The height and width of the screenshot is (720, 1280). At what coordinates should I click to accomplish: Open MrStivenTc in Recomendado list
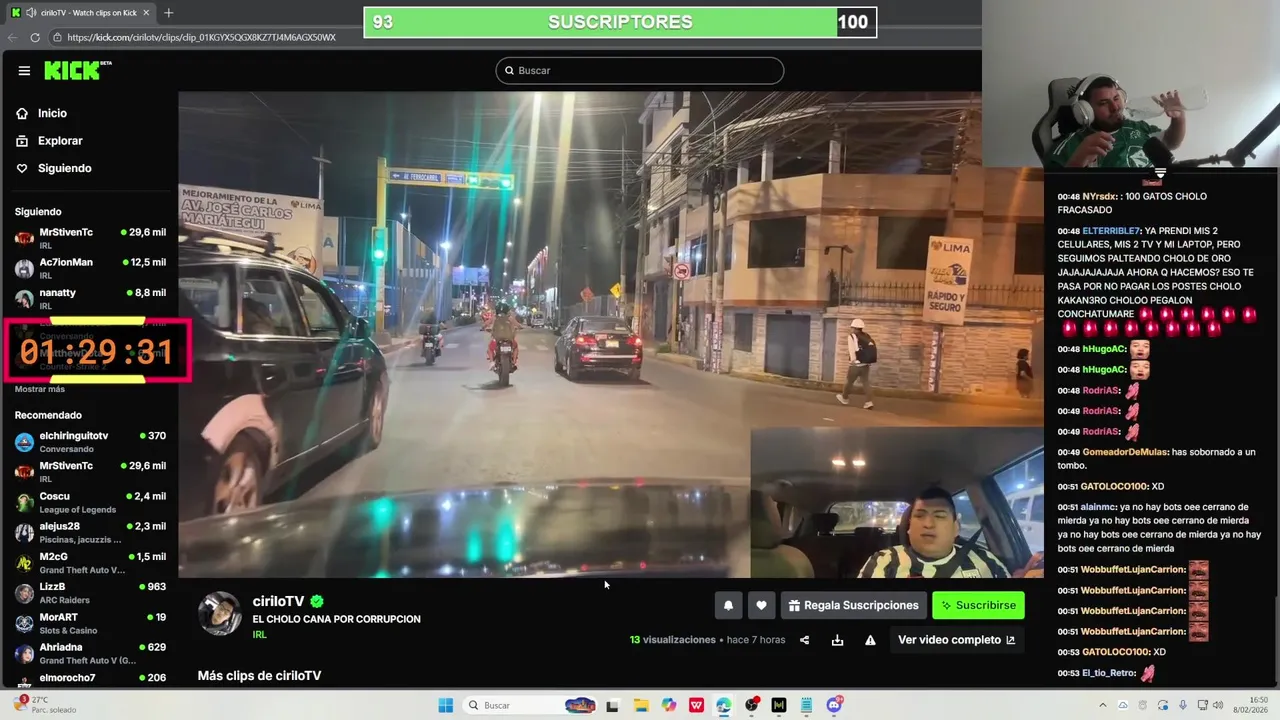click(90, 471)
